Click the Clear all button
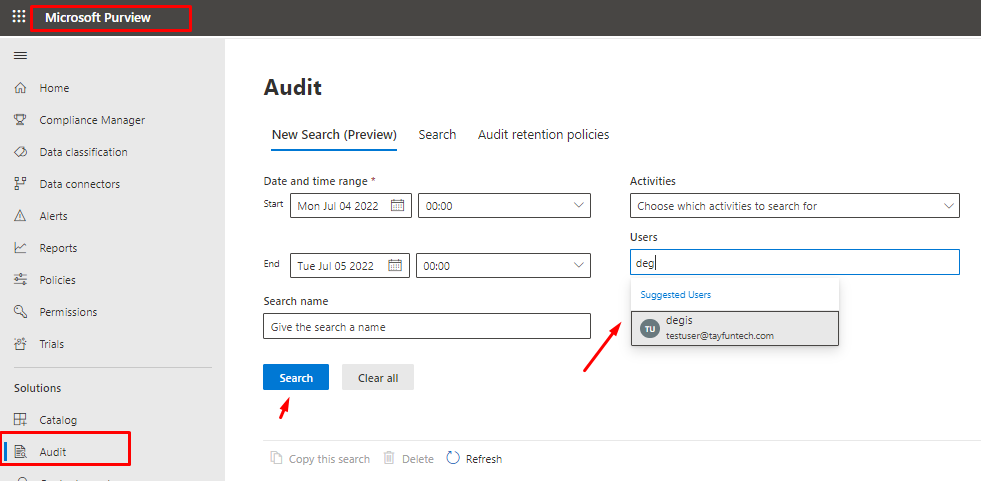Viewport: 981px width, 481px height. pos(378,377)
